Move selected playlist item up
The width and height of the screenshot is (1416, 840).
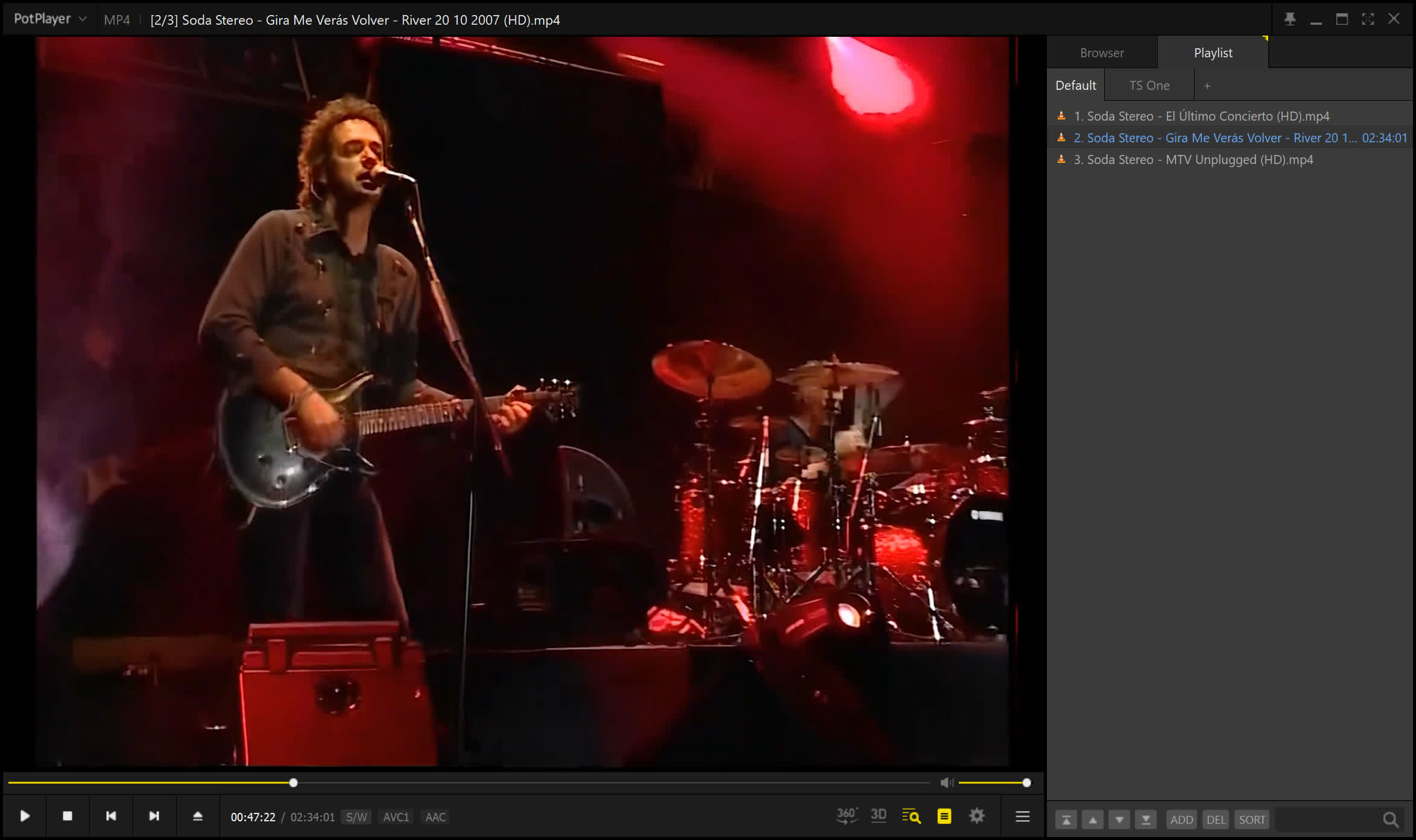(x=1093, y=819)
